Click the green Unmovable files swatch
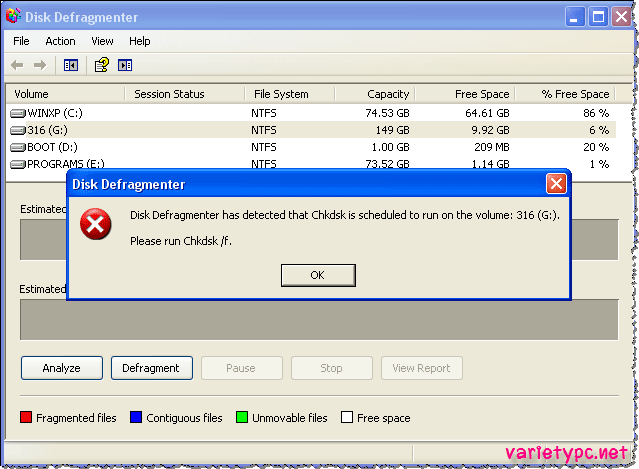Screen dimensions: 639x469 click(x=242, y=417)
